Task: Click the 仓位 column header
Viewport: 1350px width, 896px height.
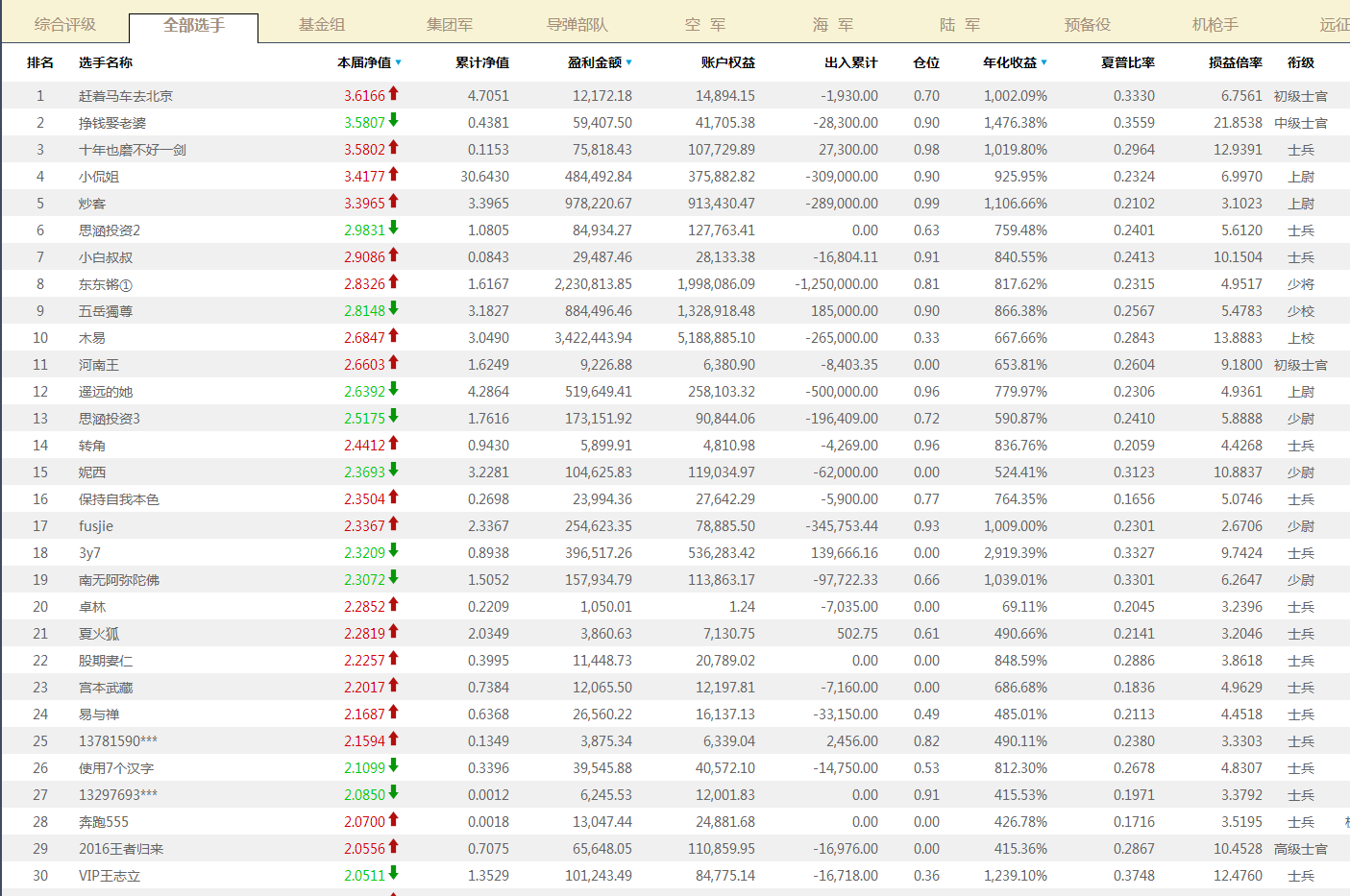Action: click(x=926, y=62)
